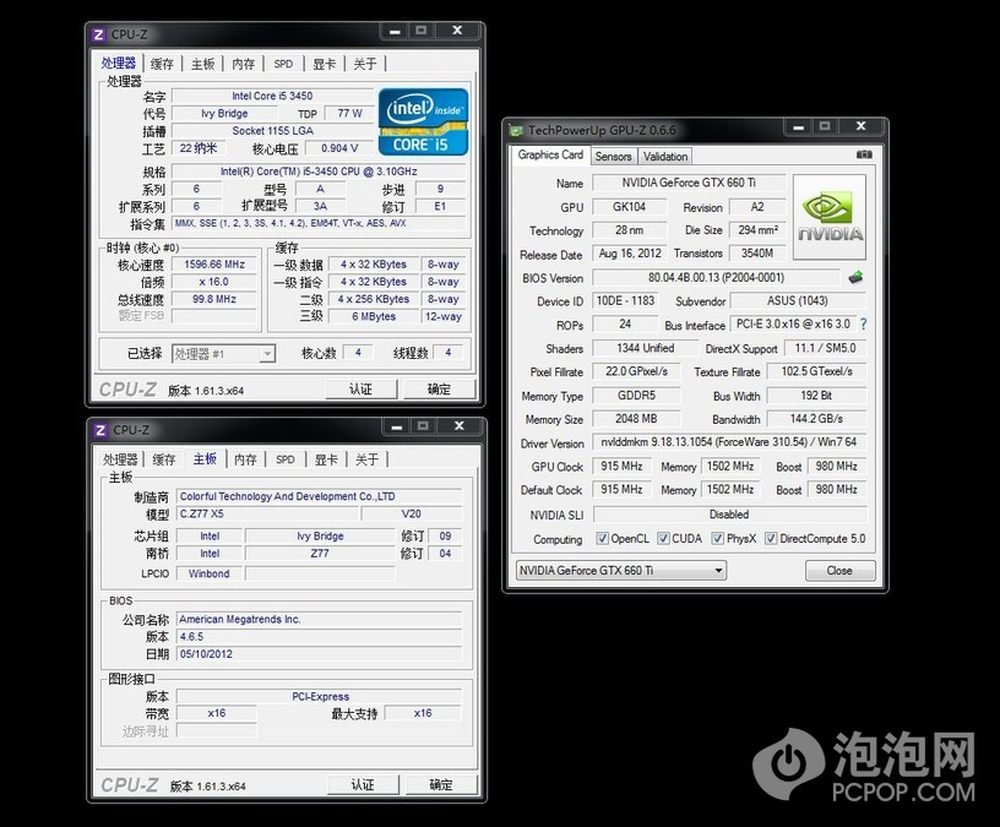Click the bottom CPU-Z title bar icon
The width and height of the screenshot is (1000, 827).
click(99, 430)
